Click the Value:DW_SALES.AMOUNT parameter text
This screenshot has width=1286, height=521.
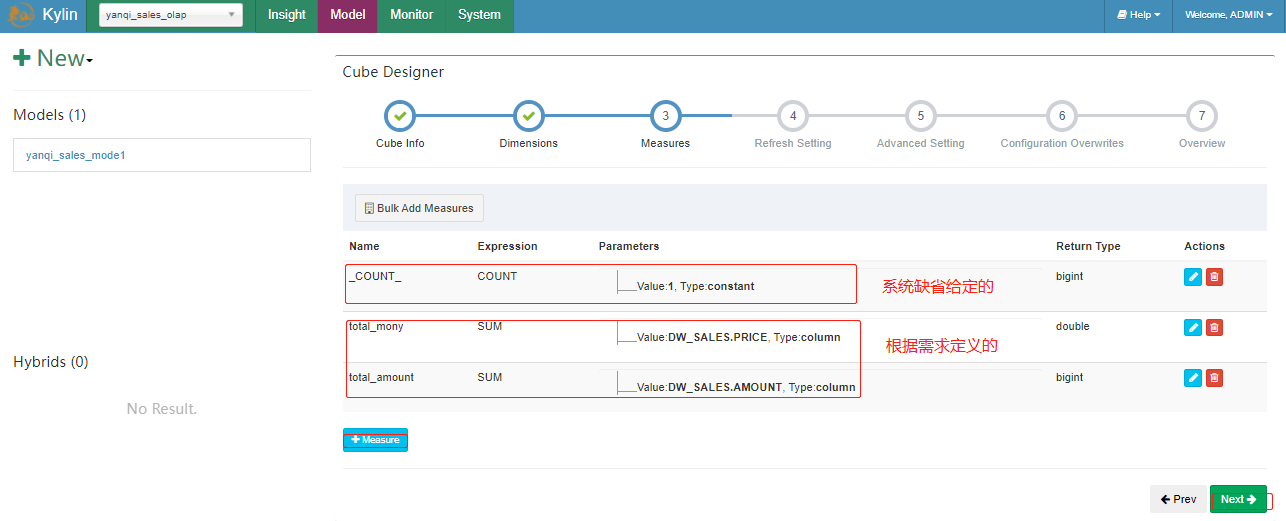pos(746,387)
